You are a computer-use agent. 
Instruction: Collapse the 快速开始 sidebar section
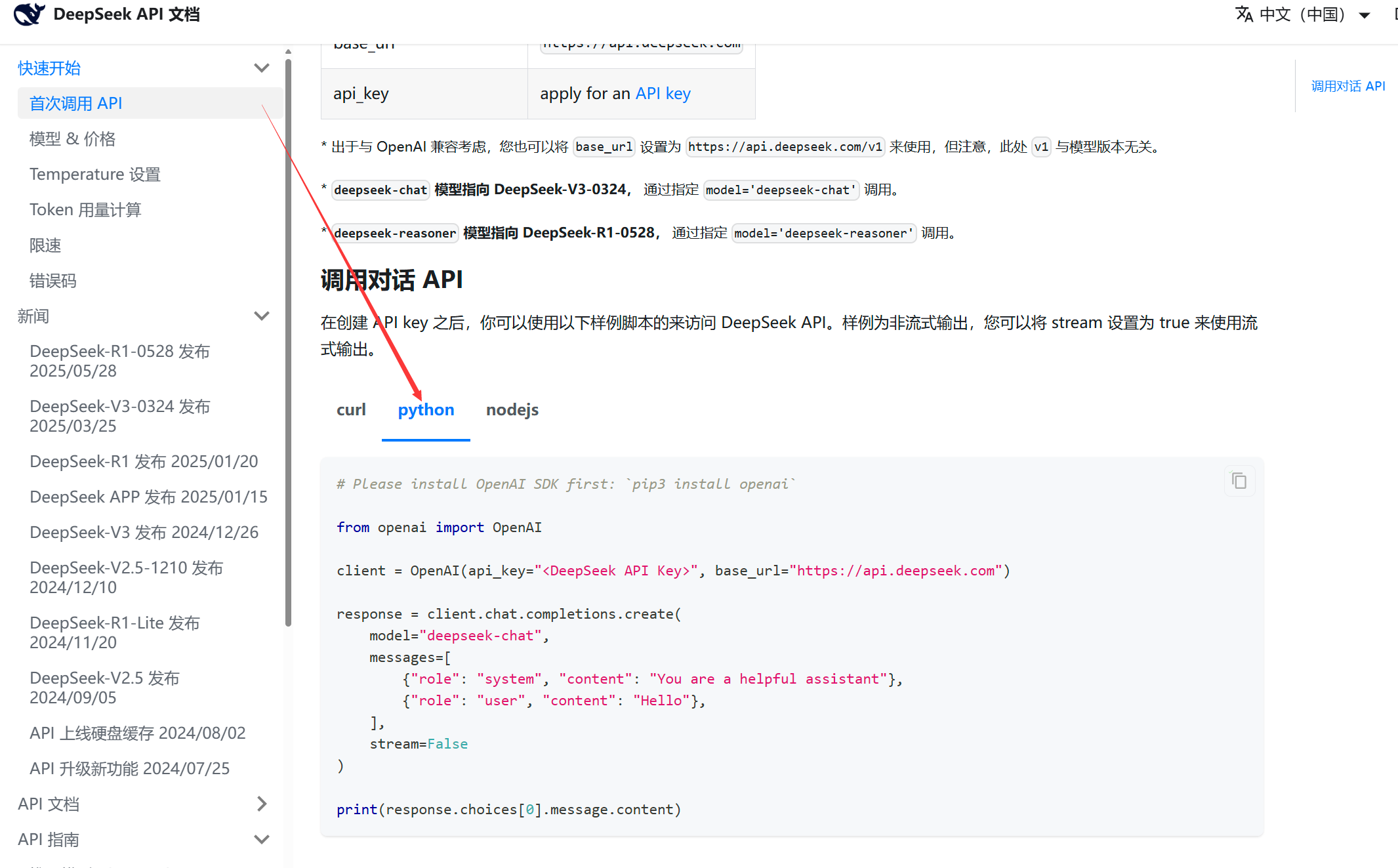261,68
